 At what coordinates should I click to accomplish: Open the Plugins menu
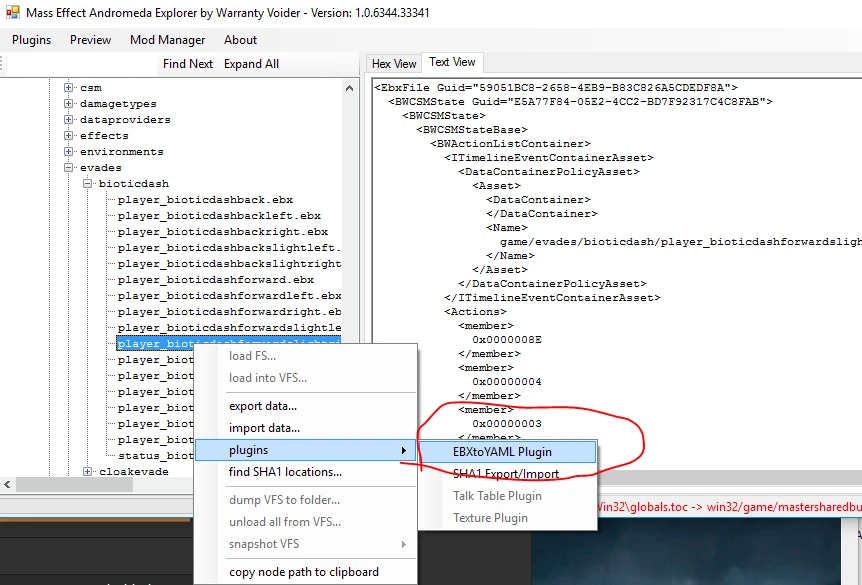coord(31,40)
